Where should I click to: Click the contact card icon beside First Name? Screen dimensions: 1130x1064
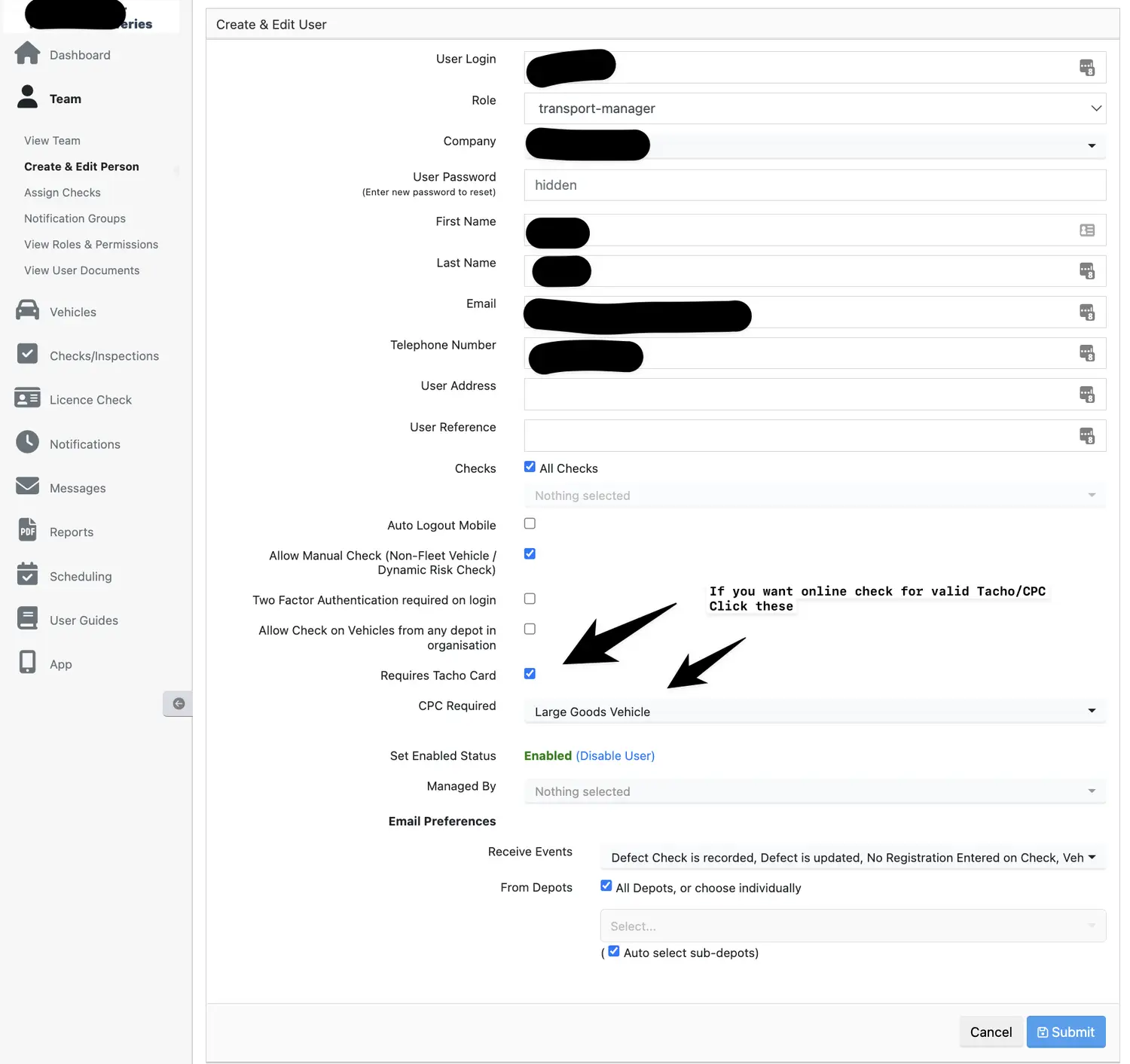pos(1087,230)
